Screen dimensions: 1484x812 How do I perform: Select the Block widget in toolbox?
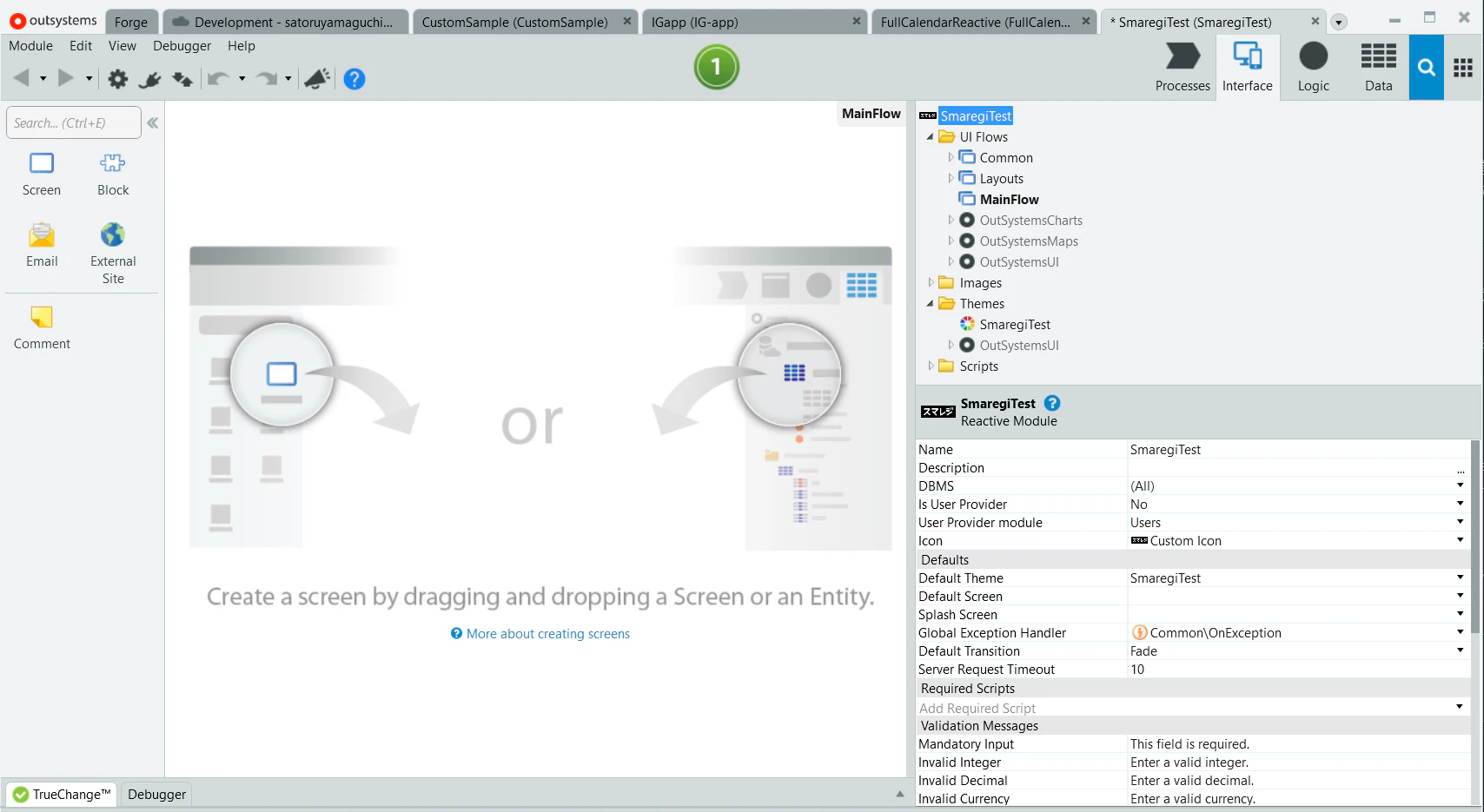(x=113, y=174)
